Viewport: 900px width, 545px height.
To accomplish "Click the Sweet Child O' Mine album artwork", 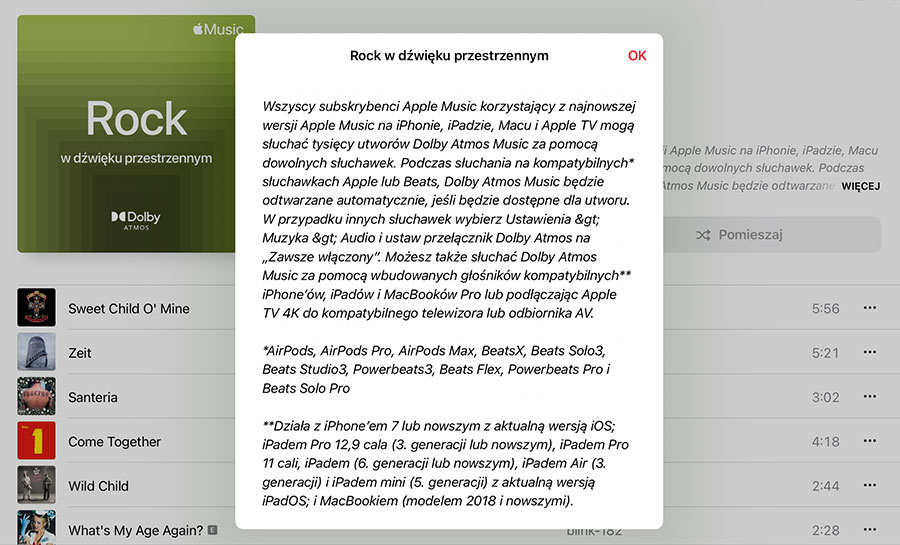I will (36, 308).
